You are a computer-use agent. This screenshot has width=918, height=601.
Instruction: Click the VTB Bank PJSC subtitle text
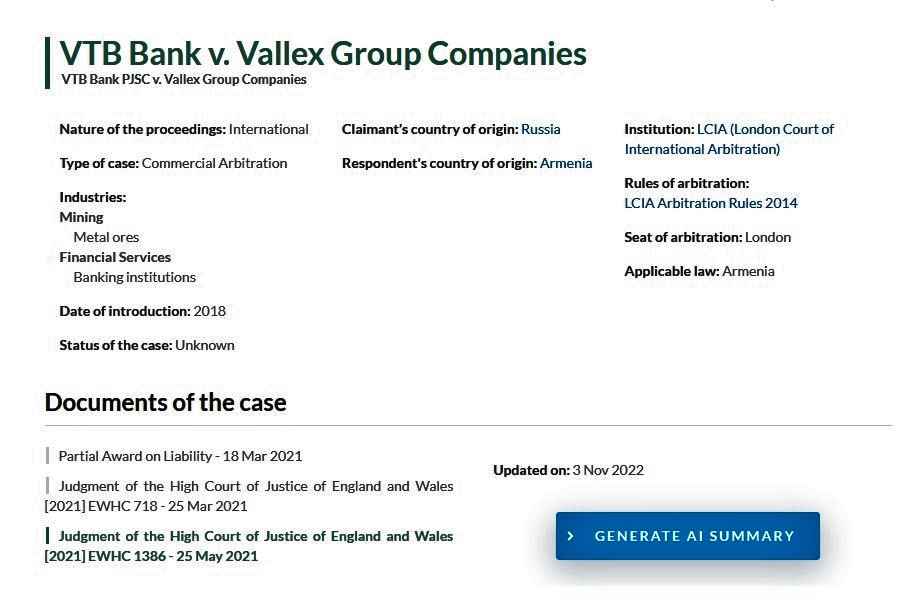[x=184, y=80]
